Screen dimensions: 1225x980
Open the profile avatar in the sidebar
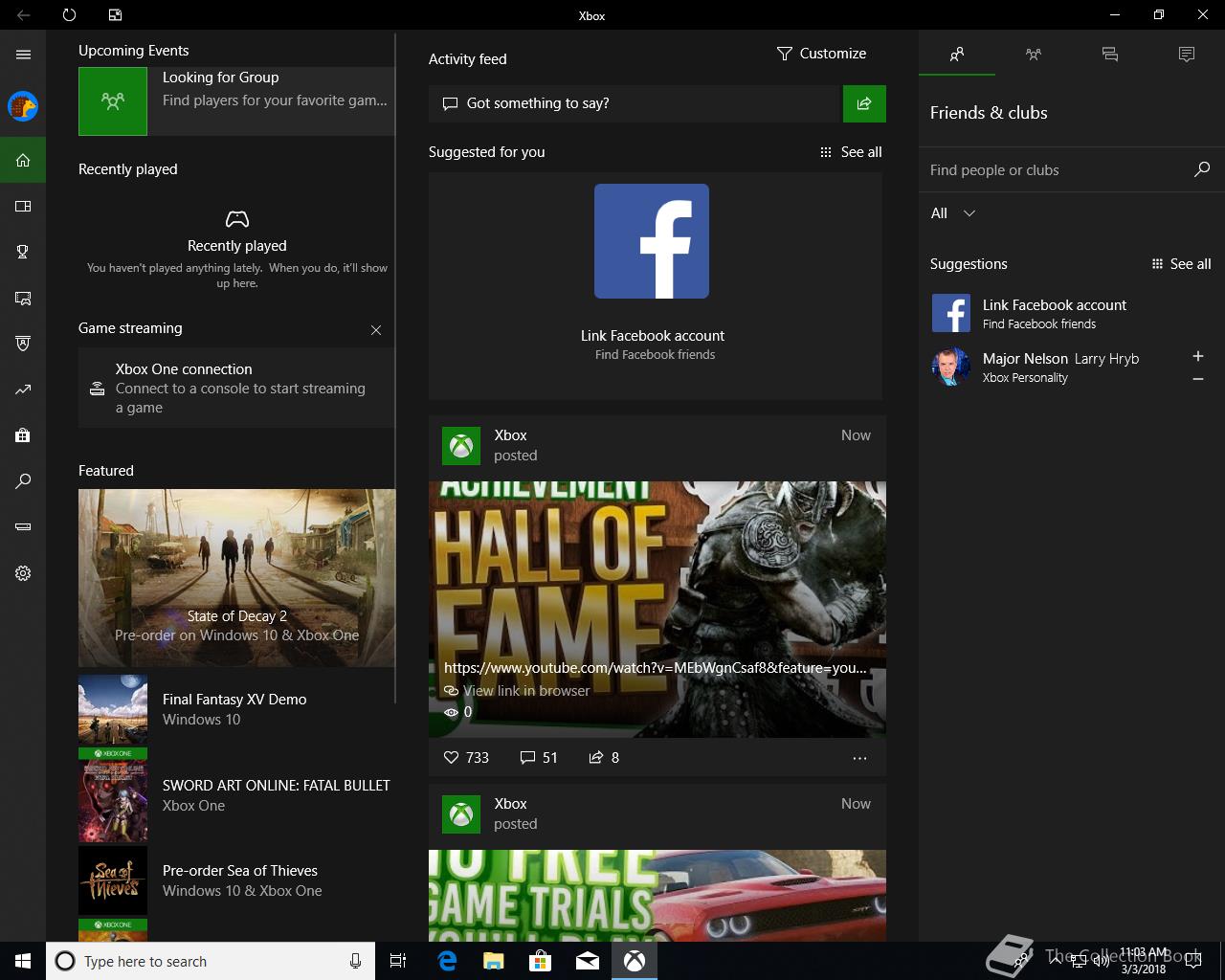(x=23, y=106)
